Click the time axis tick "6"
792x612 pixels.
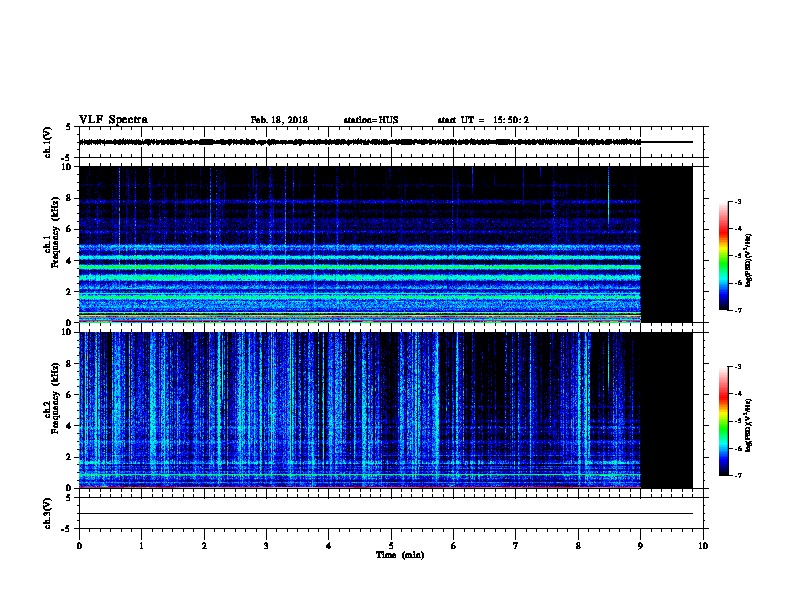pyautogui.click(x=453, y=545)
